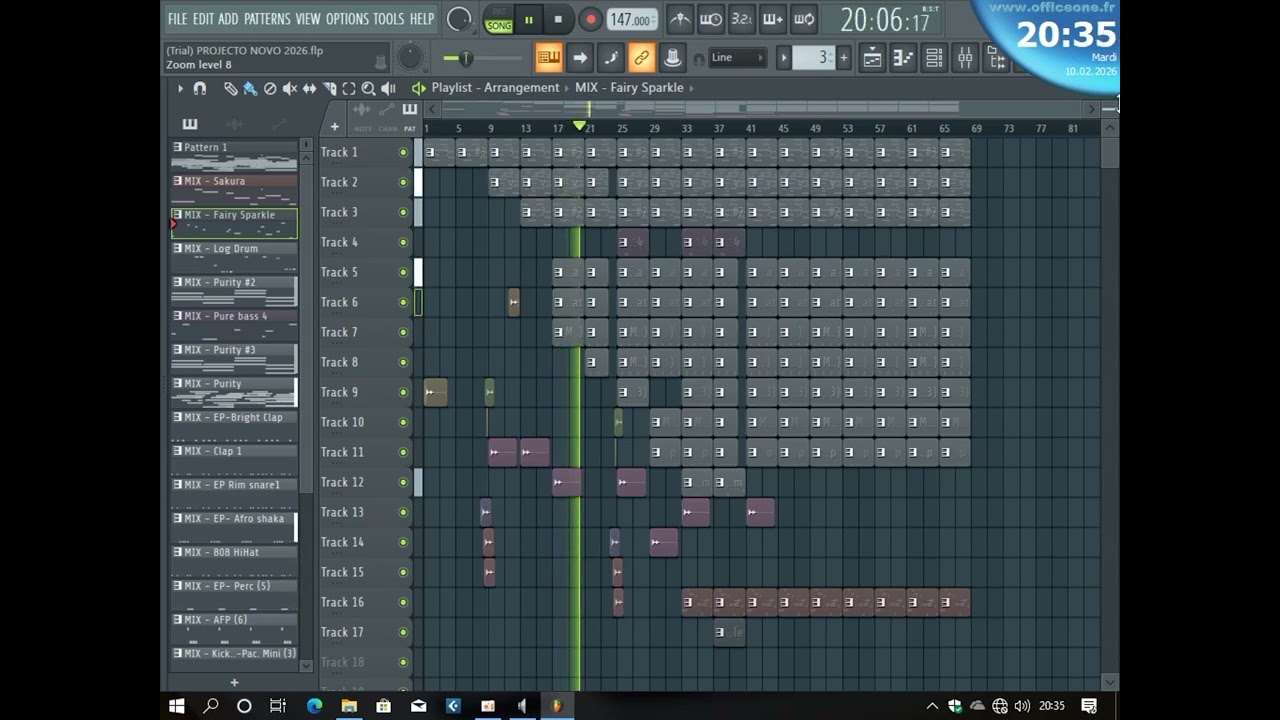Open playlist options menu arrow
1280x720 pixels.
pyautogui.click(x=180, y=89)
